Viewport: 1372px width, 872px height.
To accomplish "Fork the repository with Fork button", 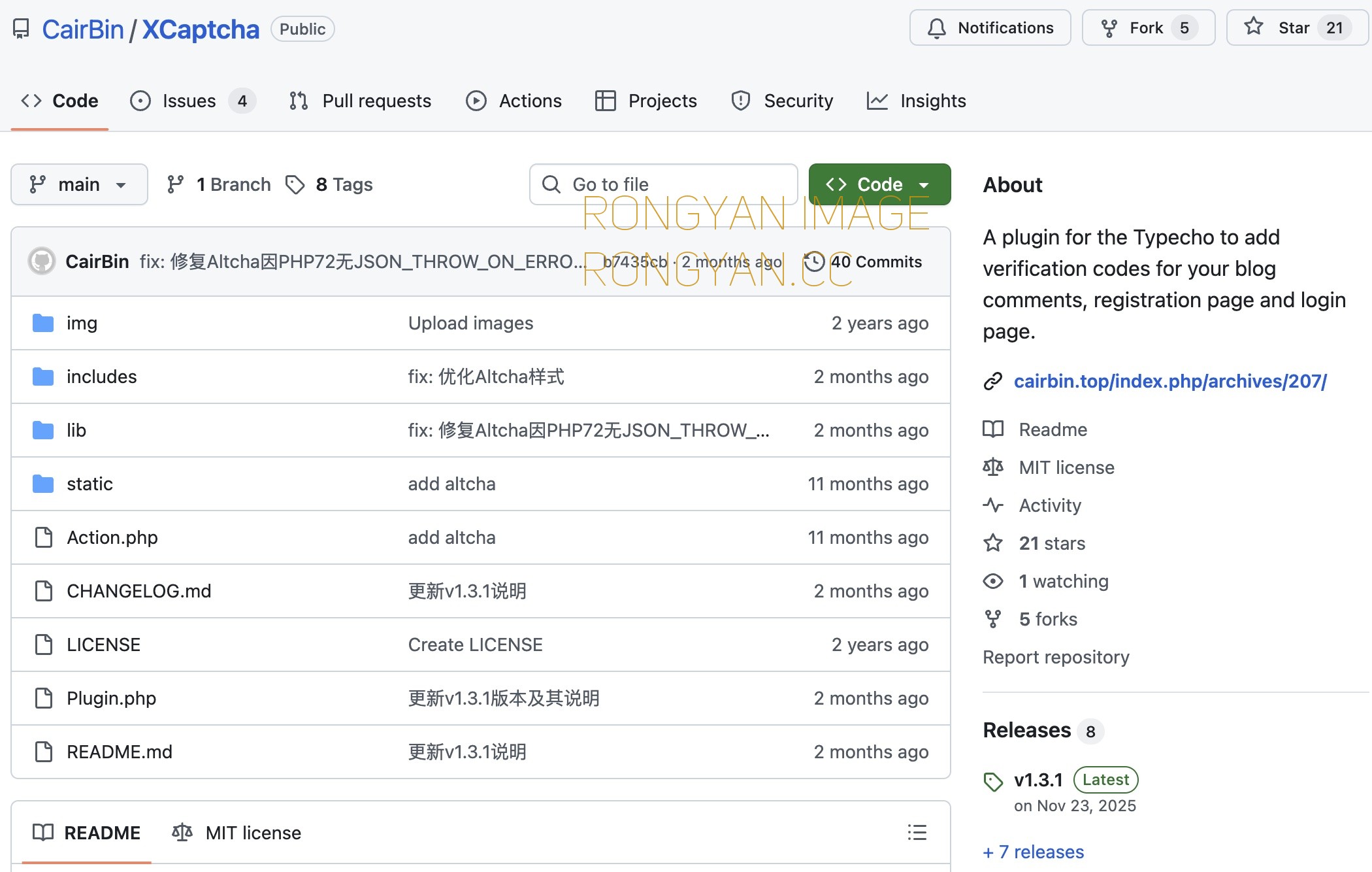I will click(1148, 27).
